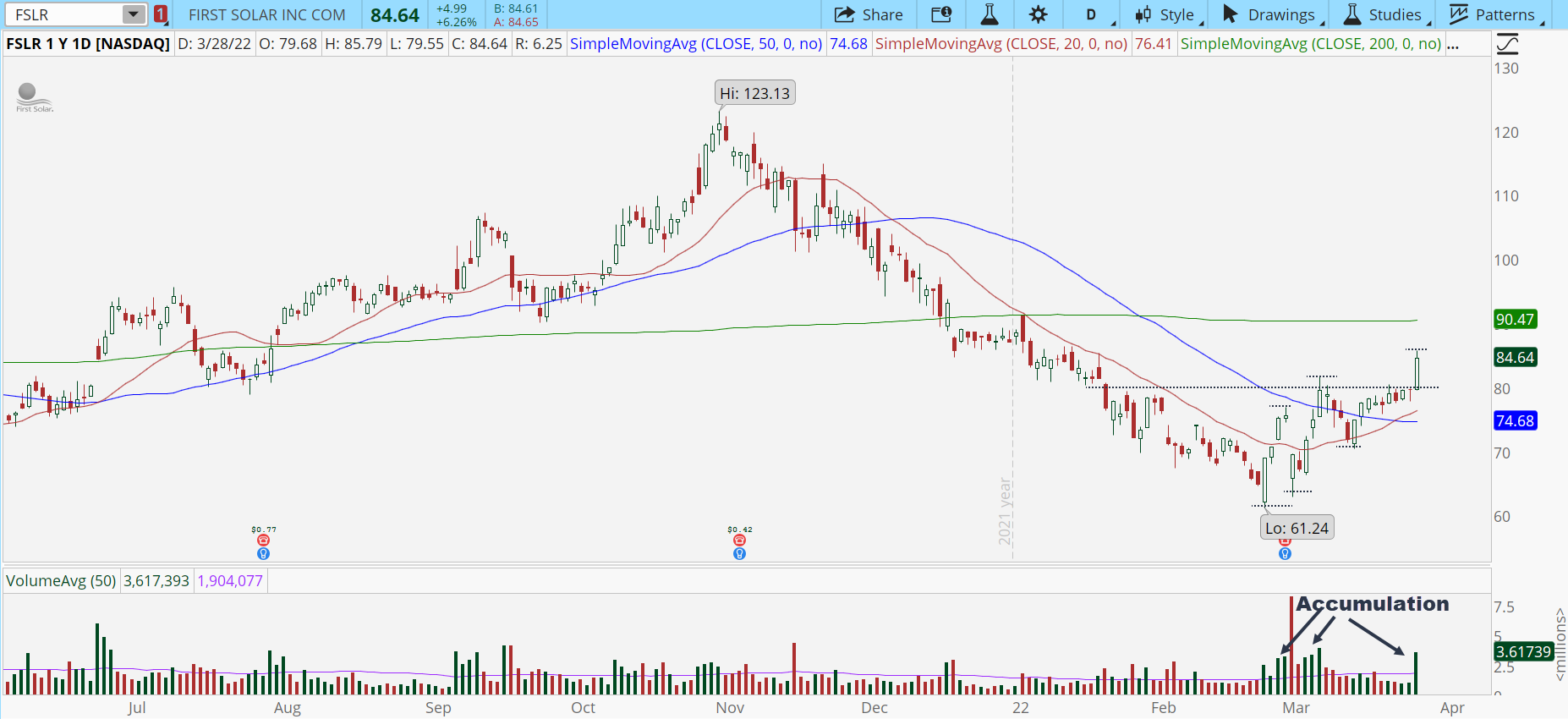Click the chart-pattern icon on Patterns
Screen dimensions: 1568x719
click(x=1459, y=14)
